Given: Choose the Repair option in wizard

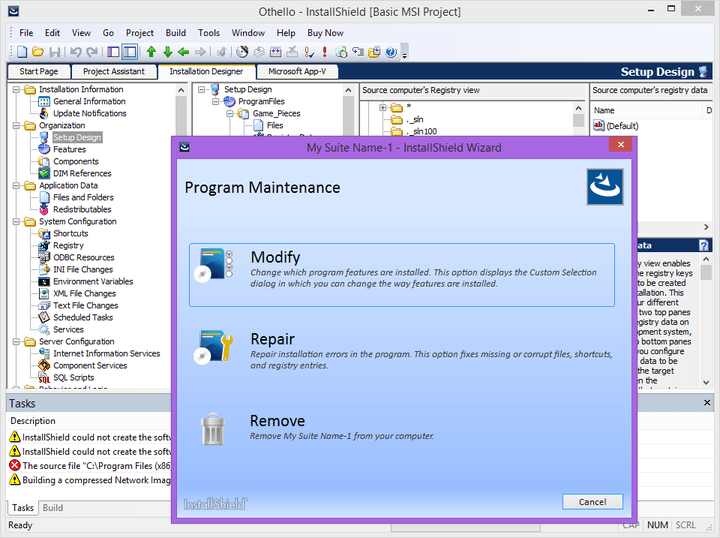Looking at the screenshot, I should (x=402, y=352).
